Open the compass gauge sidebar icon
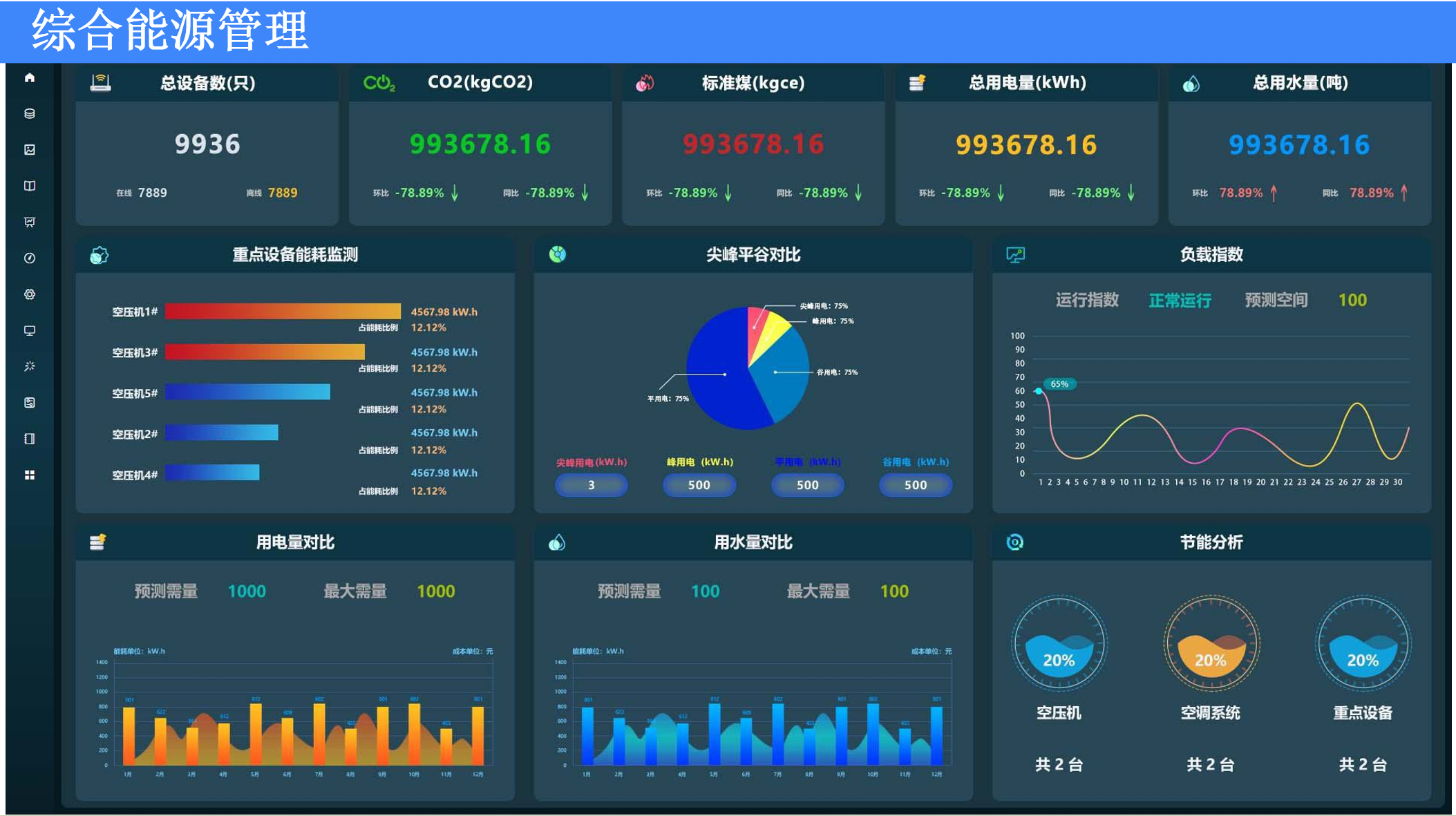 click(x=30, y=258)
